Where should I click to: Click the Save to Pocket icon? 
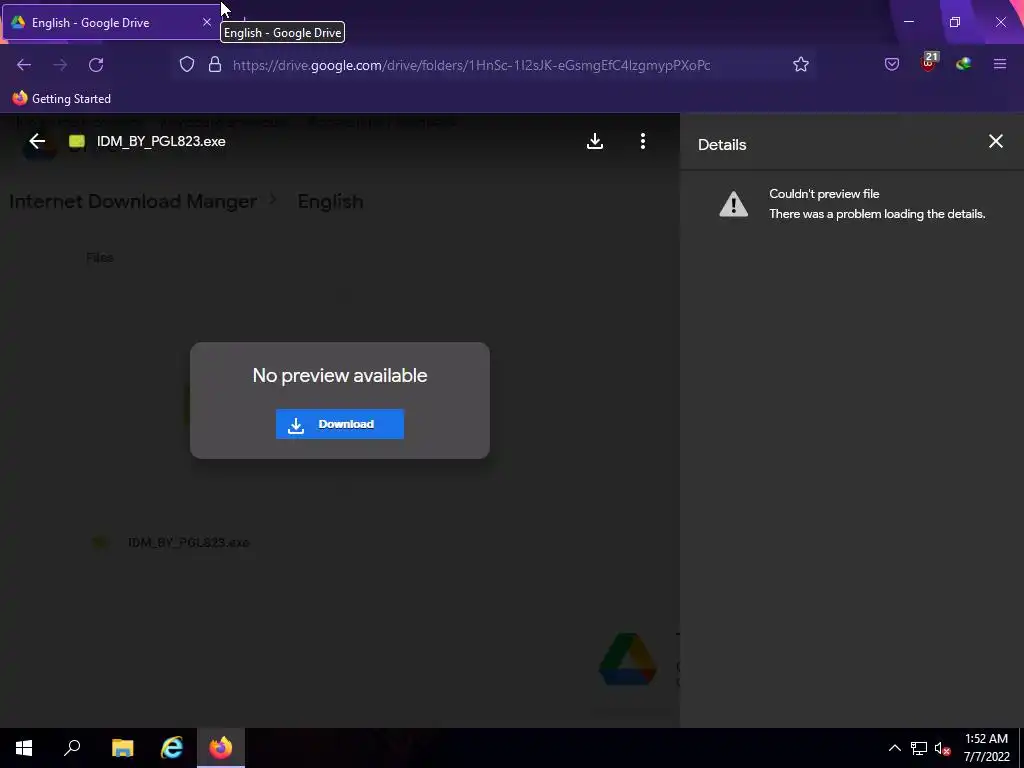click(x=891, y=64)
